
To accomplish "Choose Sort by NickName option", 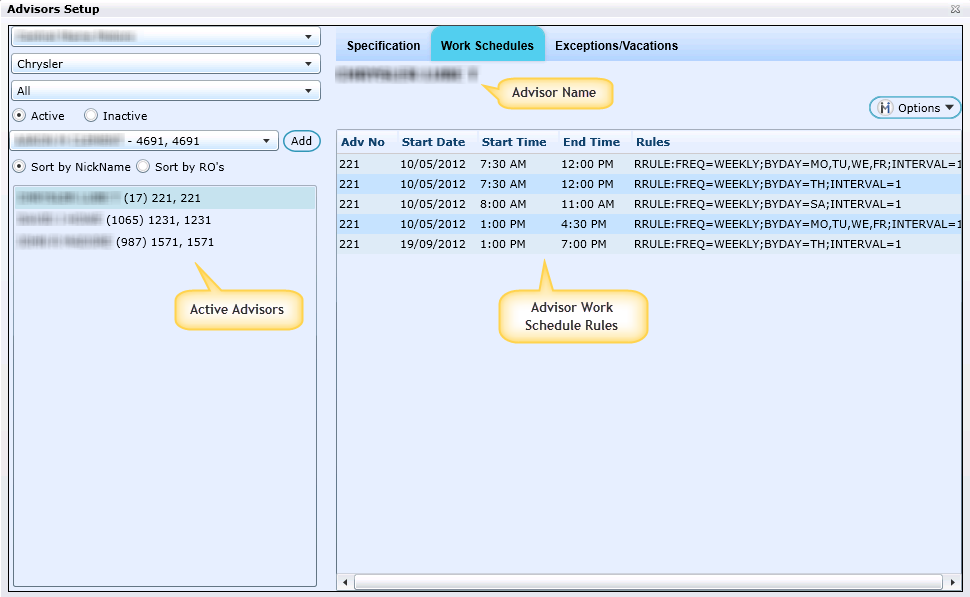I will click(x=19, y=167).
